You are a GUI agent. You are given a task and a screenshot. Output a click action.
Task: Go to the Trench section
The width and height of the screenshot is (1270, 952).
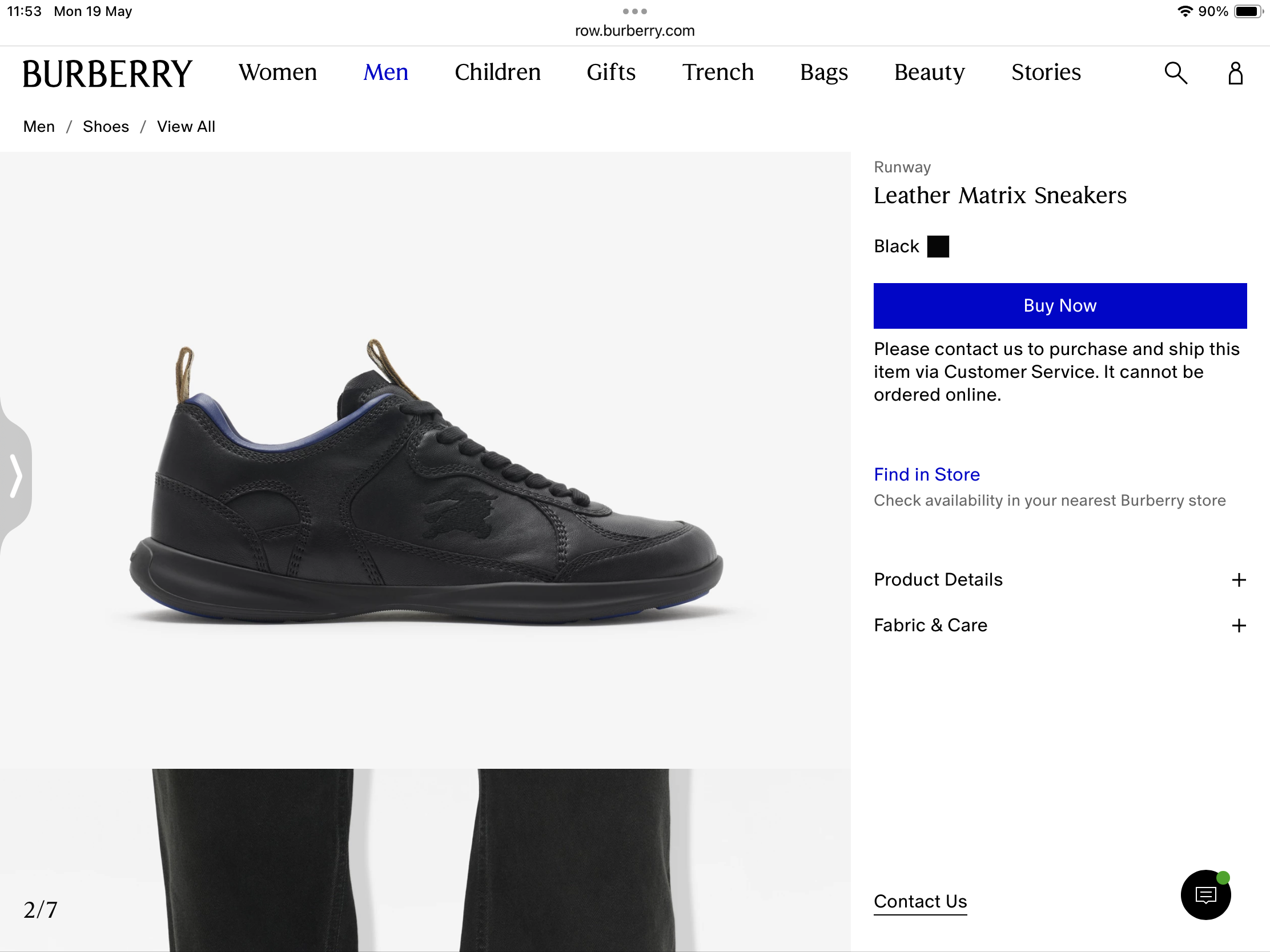718,72
